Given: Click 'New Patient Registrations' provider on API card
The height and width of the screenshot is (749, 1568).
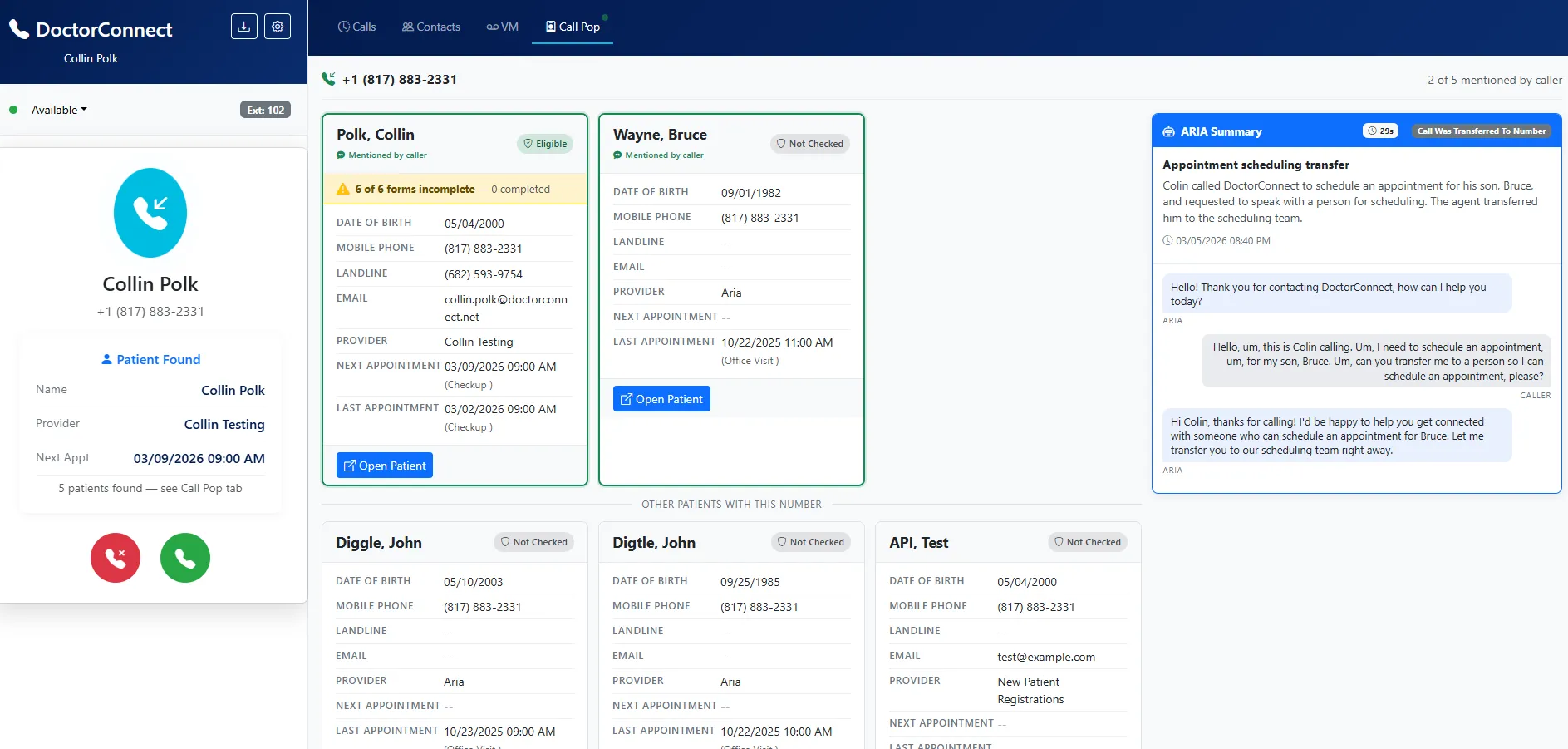Looking at the screenshot, I should (x=1030, y=690).
